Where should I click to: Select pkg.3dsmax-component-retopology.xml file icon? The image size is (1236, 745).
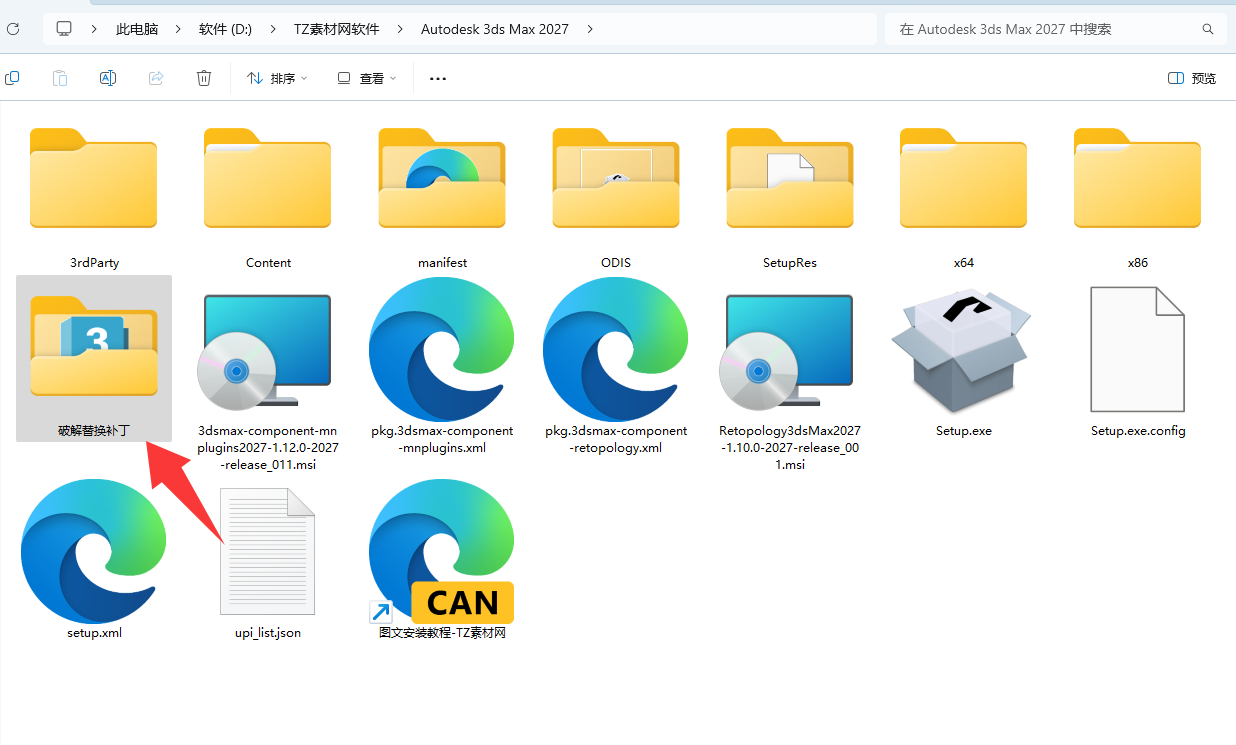616,350
